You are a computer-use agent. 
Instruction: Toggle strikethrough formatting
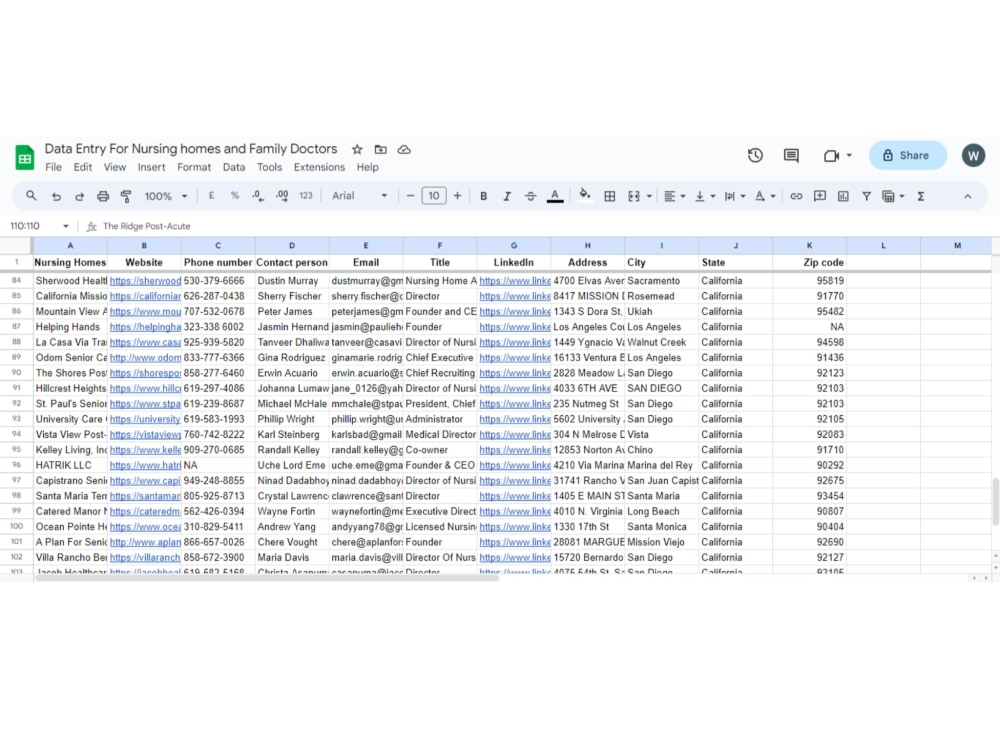point(530,196)
